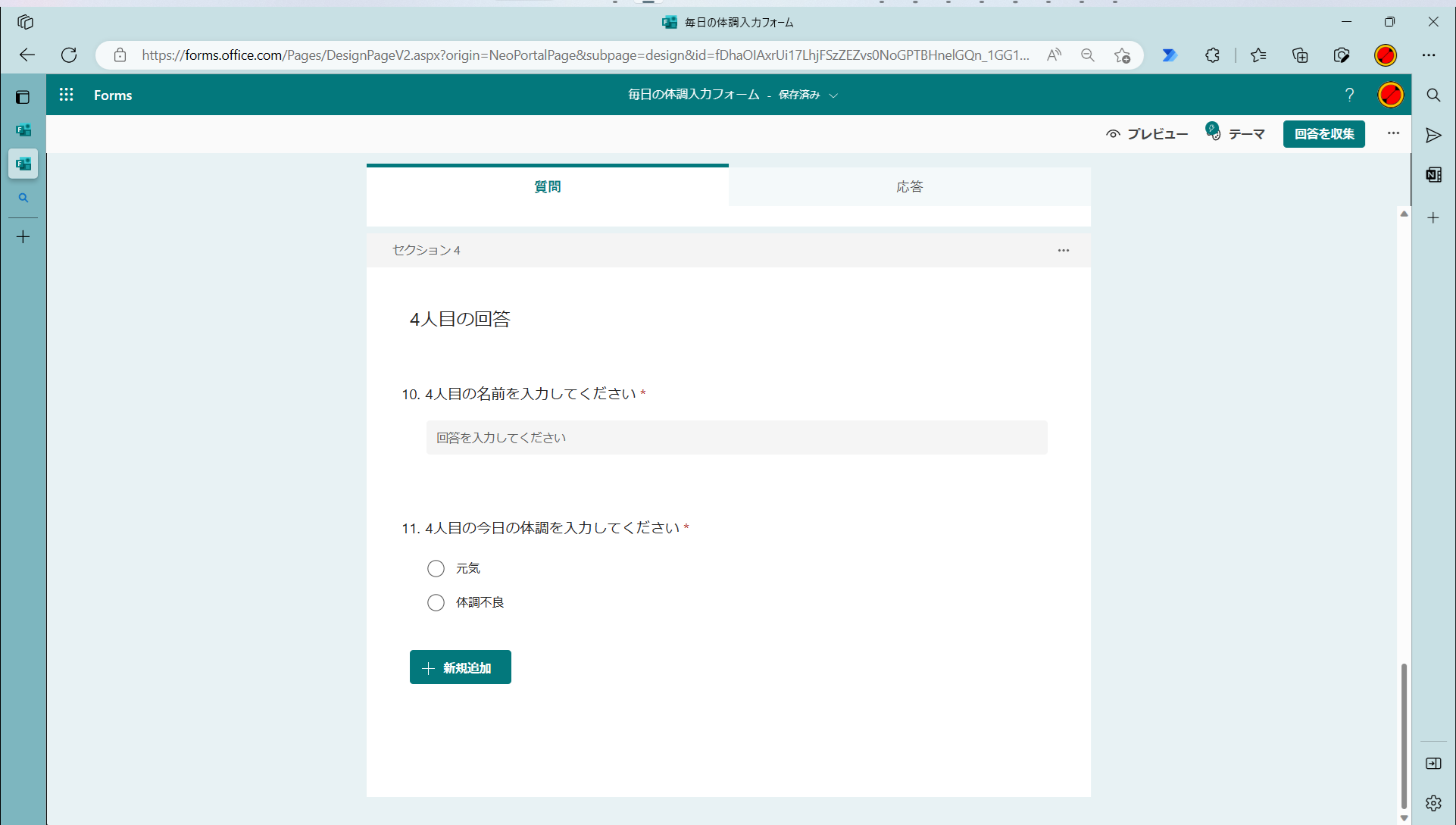The image size is (1456, 825).
Task: Select the 体調不良 radio option
Action: pos(436,602)
